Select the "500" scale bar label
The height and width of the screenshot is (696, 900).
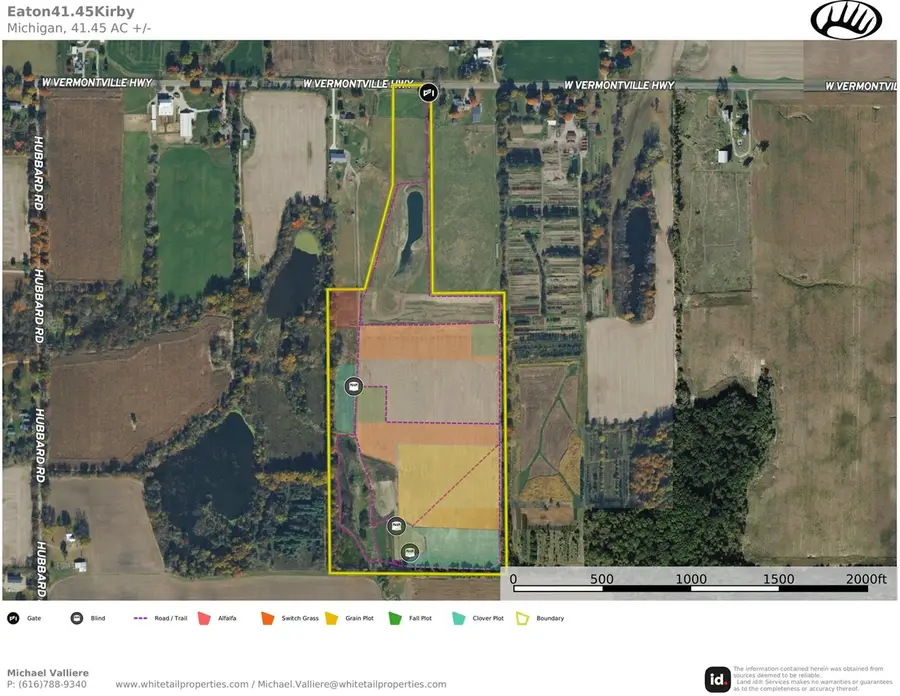pyautogui.click(x=602, y=579)
